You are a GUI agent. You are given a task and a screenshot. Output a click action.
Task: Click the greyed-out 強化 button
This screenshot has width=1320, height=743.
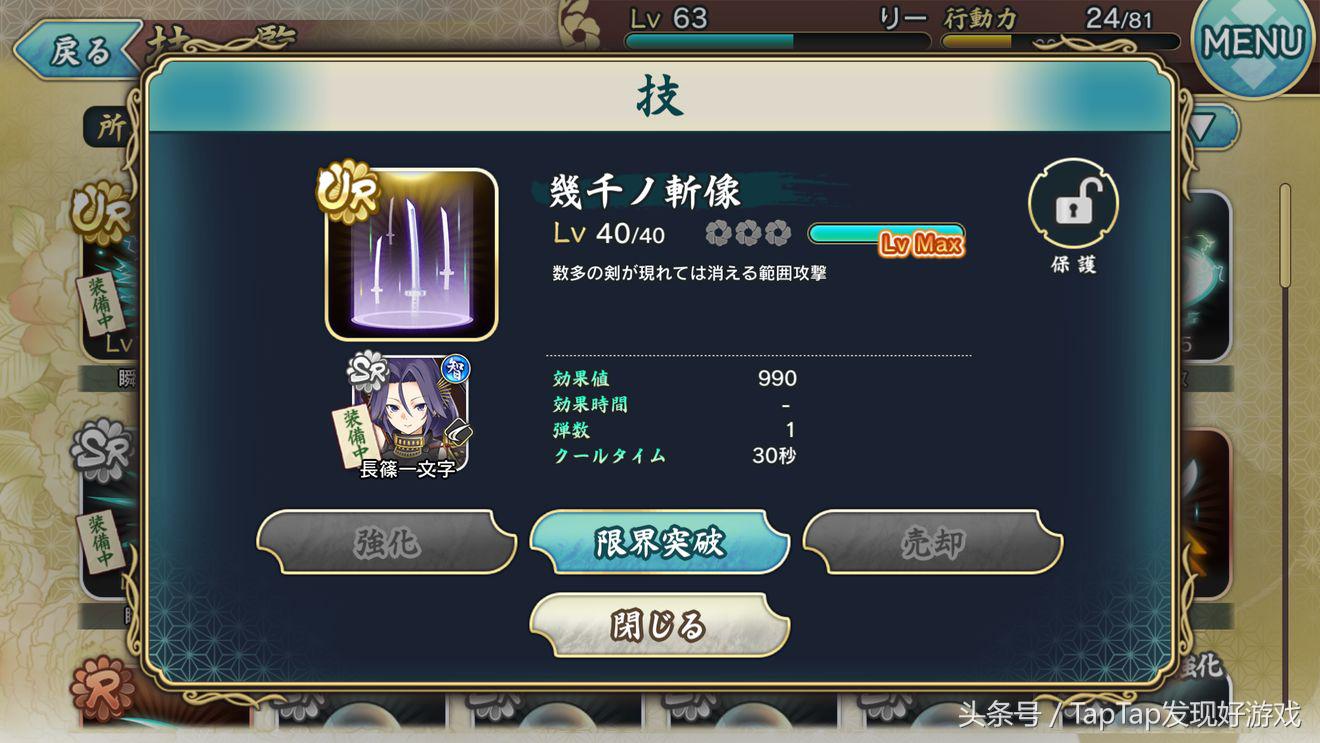tap(386, 543)
